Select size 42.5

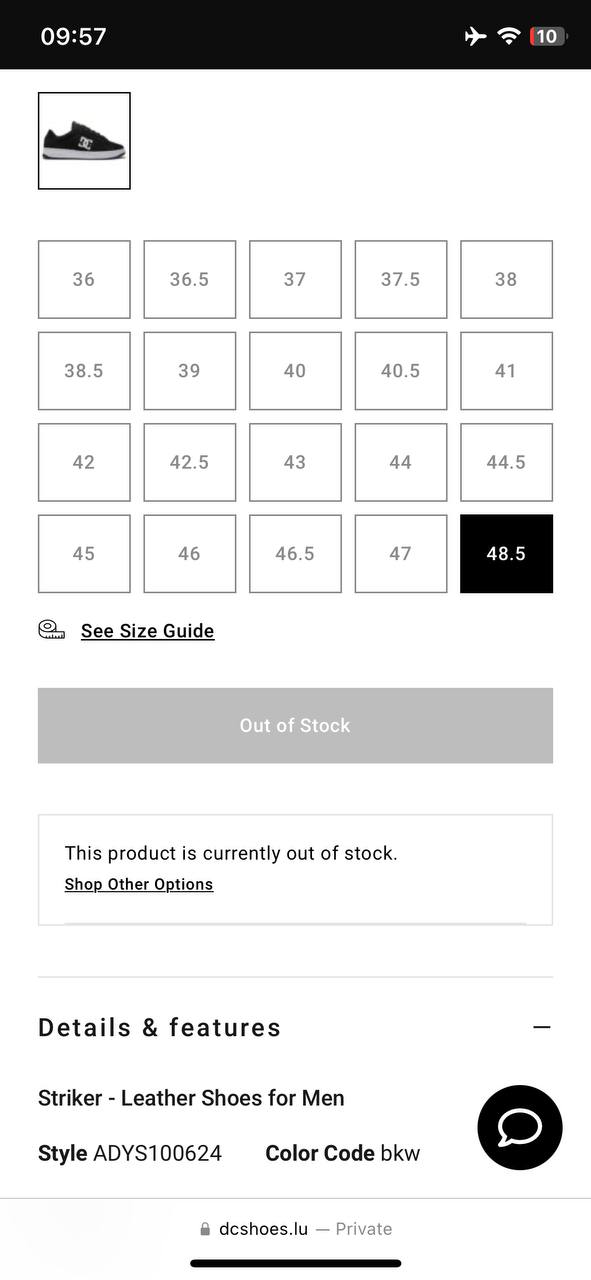coord(190,462)
